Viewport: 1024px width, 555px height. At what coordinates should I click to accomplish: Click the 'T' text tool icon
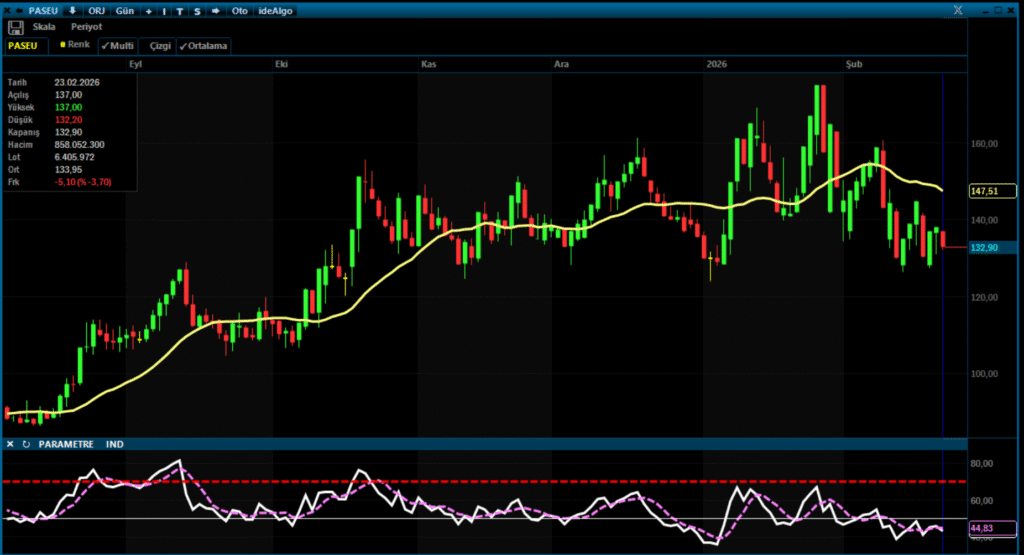click(x=180, y=10)
